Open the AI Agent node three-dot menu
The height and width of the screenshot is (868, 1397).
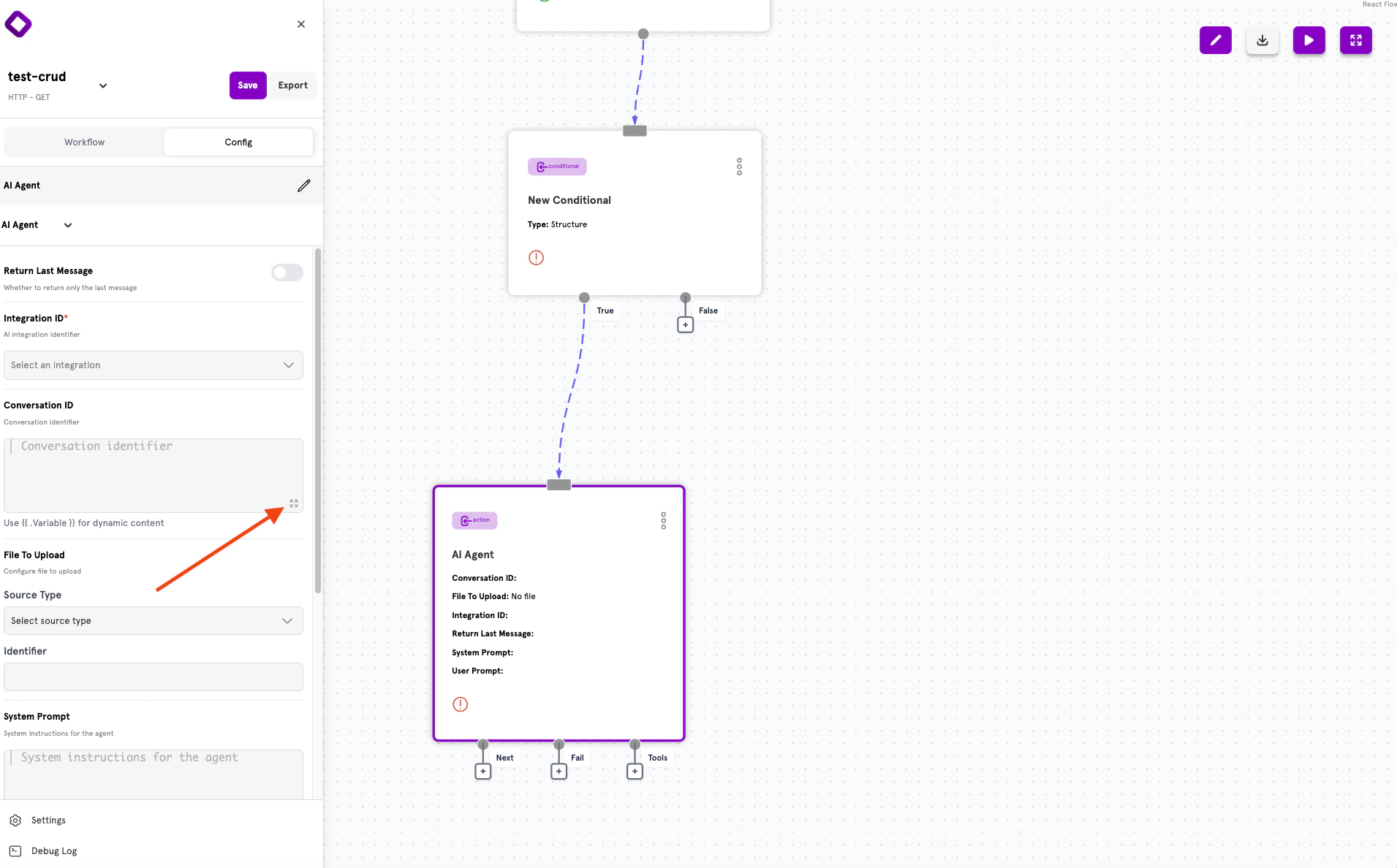tap(663, 520)
